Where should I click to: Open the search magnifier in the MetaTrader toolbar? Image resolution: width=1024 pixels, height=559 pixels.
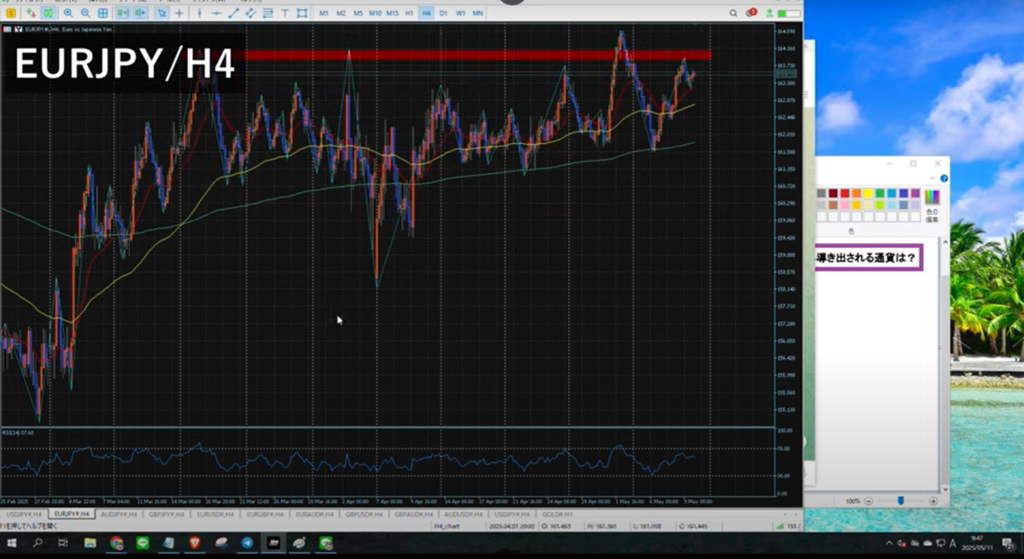pos(733,13)
